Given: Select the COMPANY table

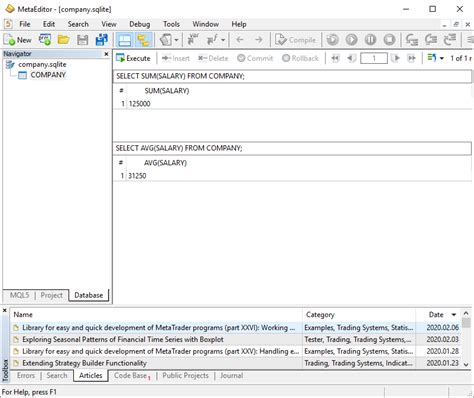Looking at the screenshot, I should click(48, 75).
